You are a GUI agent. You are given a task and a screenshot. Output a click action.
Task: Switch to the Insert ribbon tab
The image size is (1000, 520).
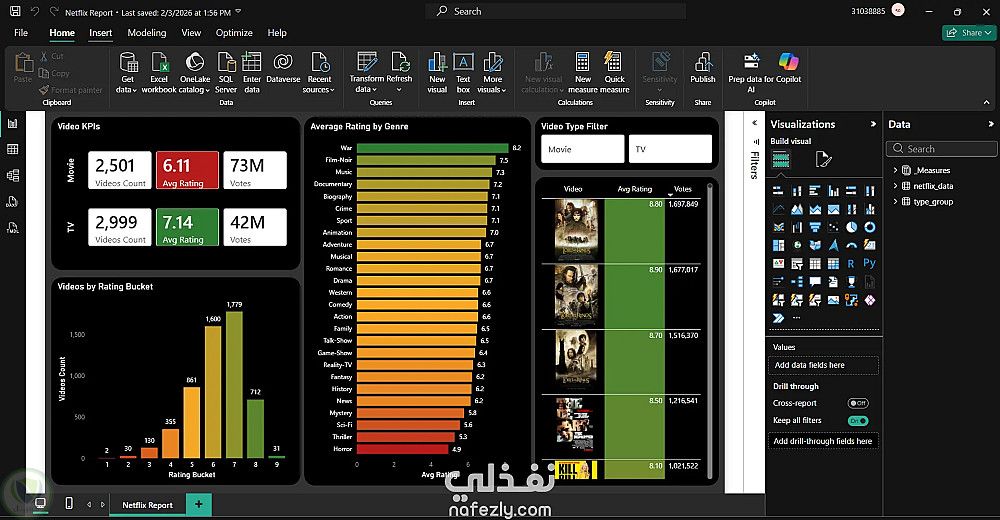pos(100,33)
